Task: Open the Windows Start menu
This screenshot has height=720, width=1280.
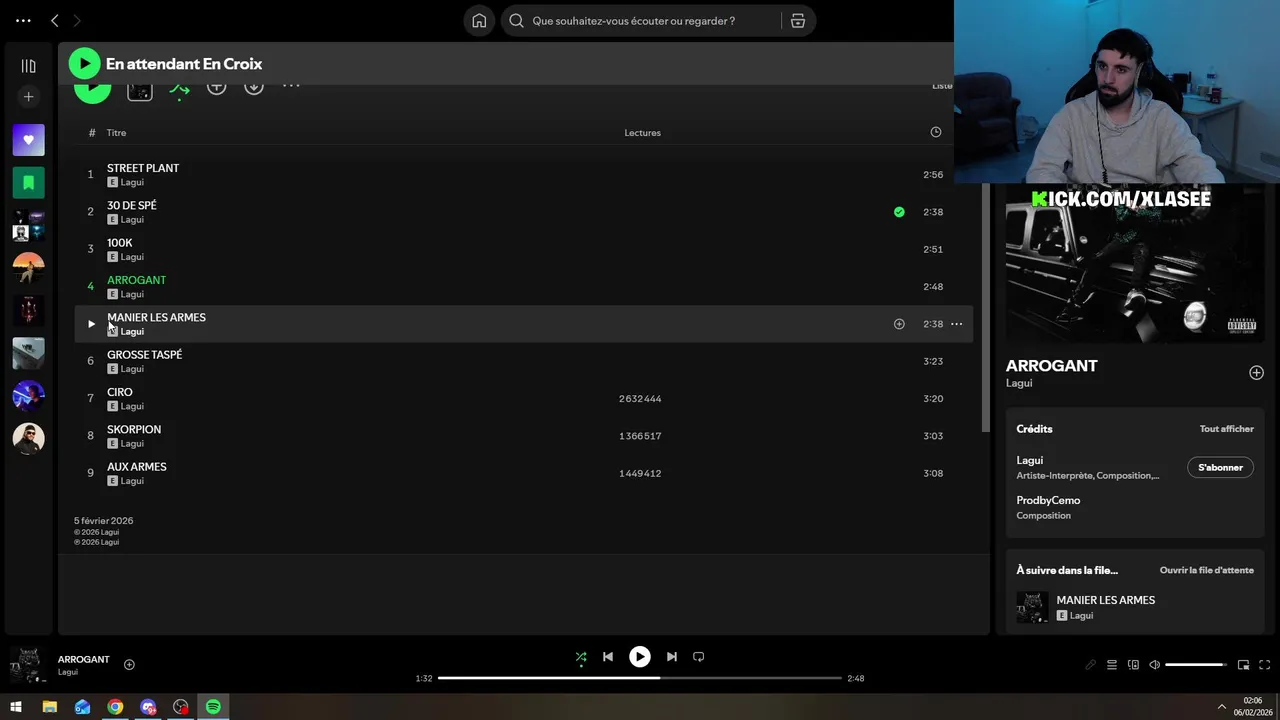Action: [x=16, y=707]
